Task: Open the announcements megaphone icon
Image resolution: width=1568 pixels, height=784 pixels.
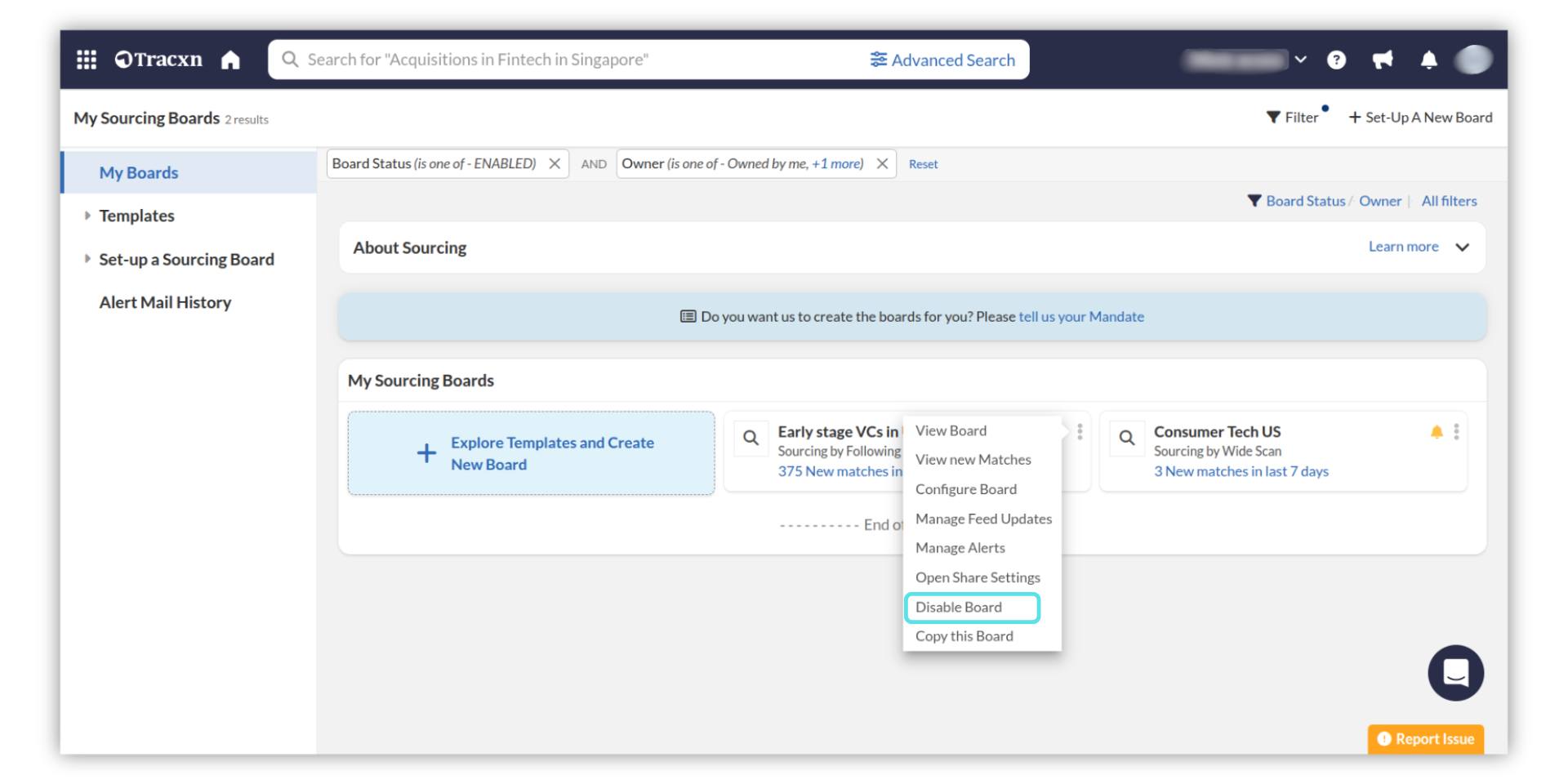Action: 1383,60
